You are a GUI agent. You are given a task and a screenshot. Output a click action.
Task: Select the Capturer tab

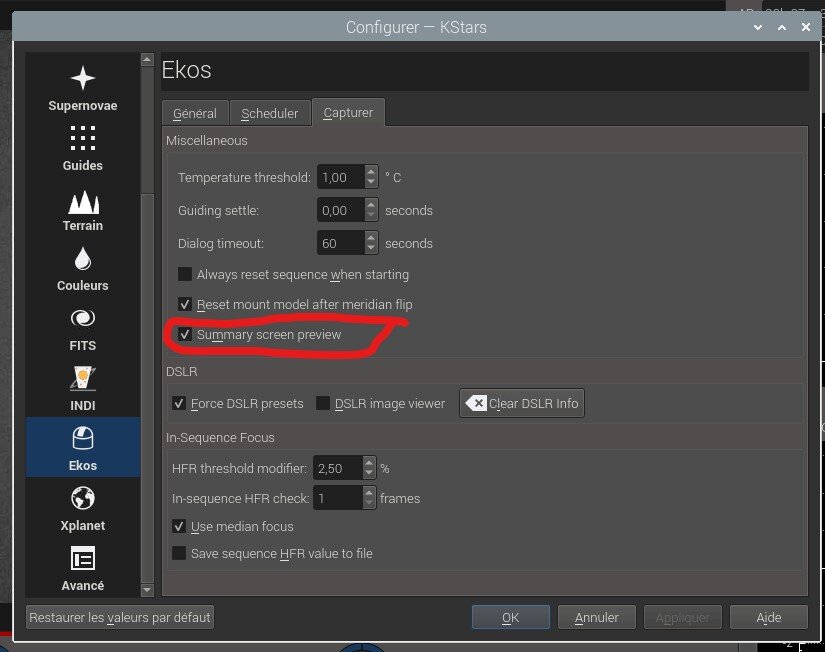348,113
